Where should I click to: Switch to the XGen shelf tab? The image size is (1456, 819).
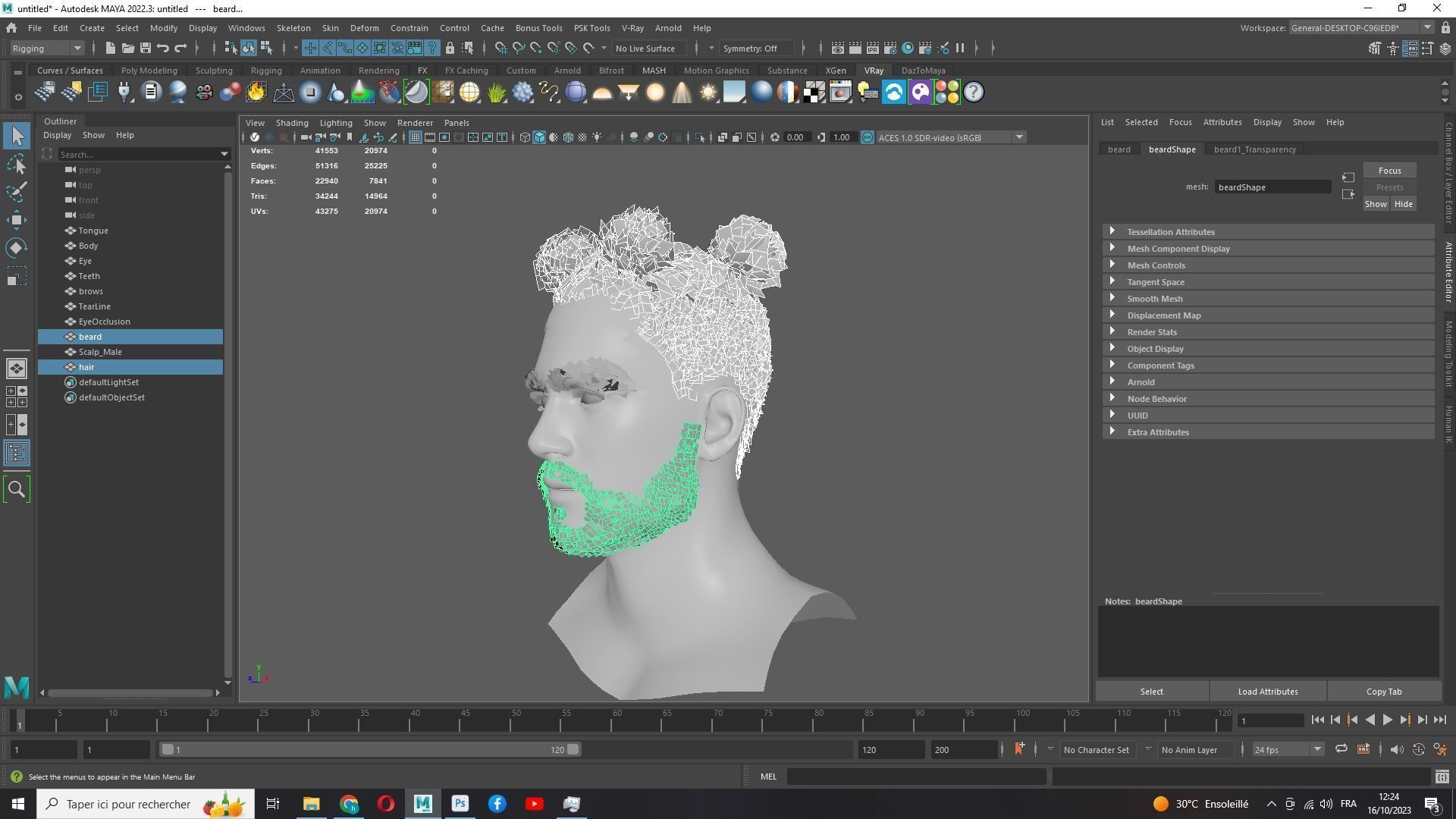point(835,71)
